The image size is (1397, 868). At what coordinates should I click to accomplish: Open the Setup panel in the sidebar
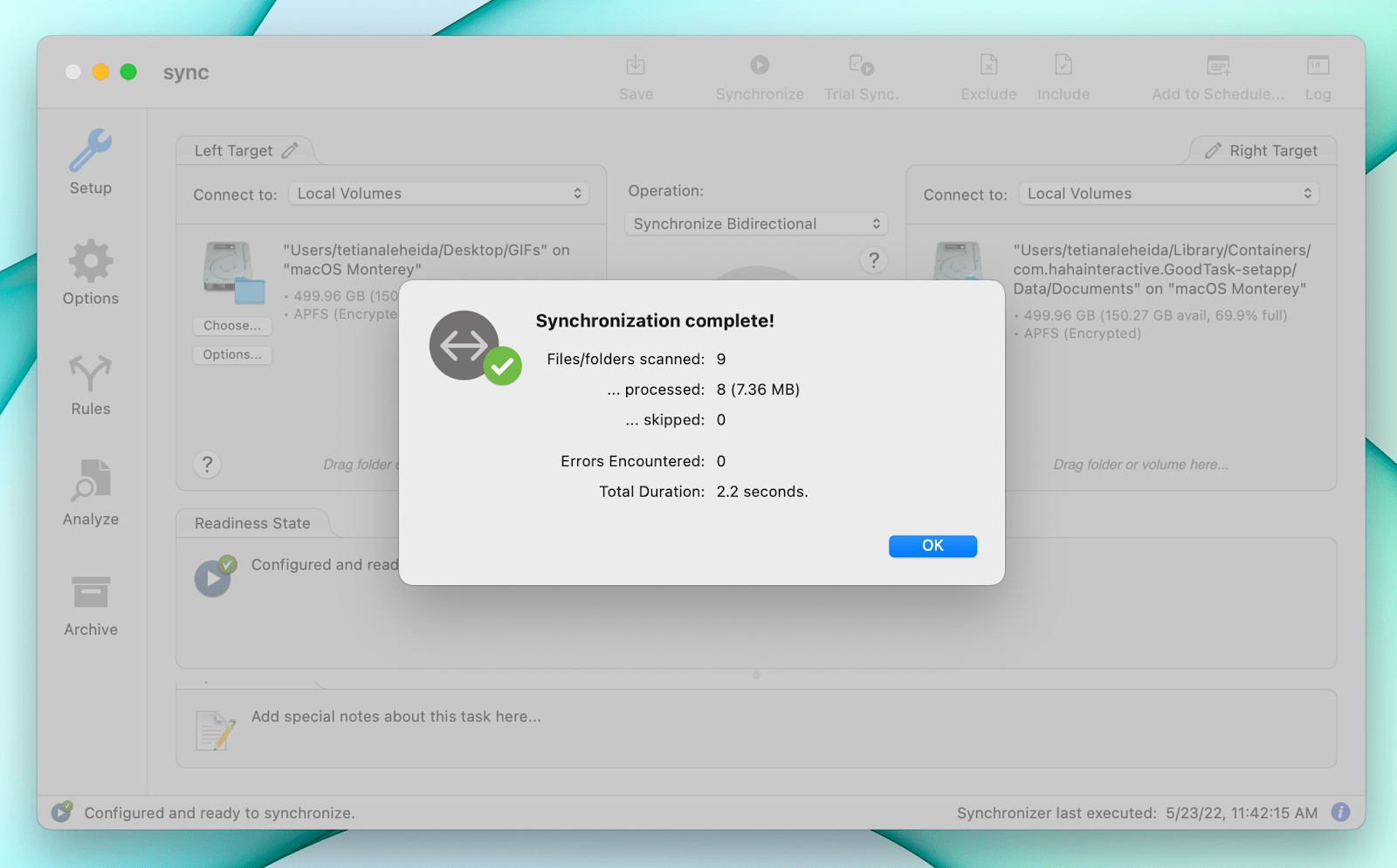pos(89,162)
